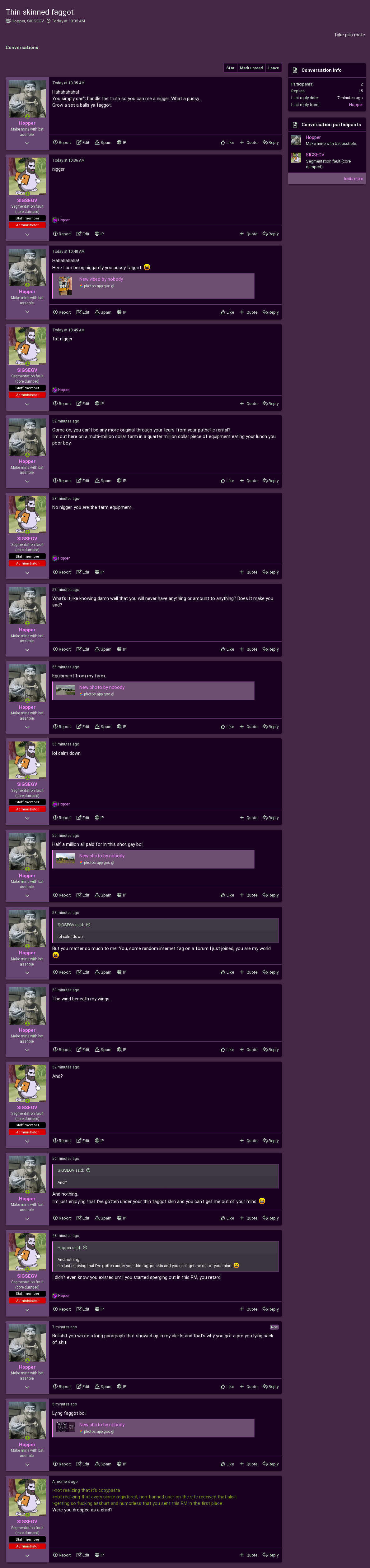Open the Conversations breadcrumb link
This screenshot has width=370, height=1568.
coord(22,48)
